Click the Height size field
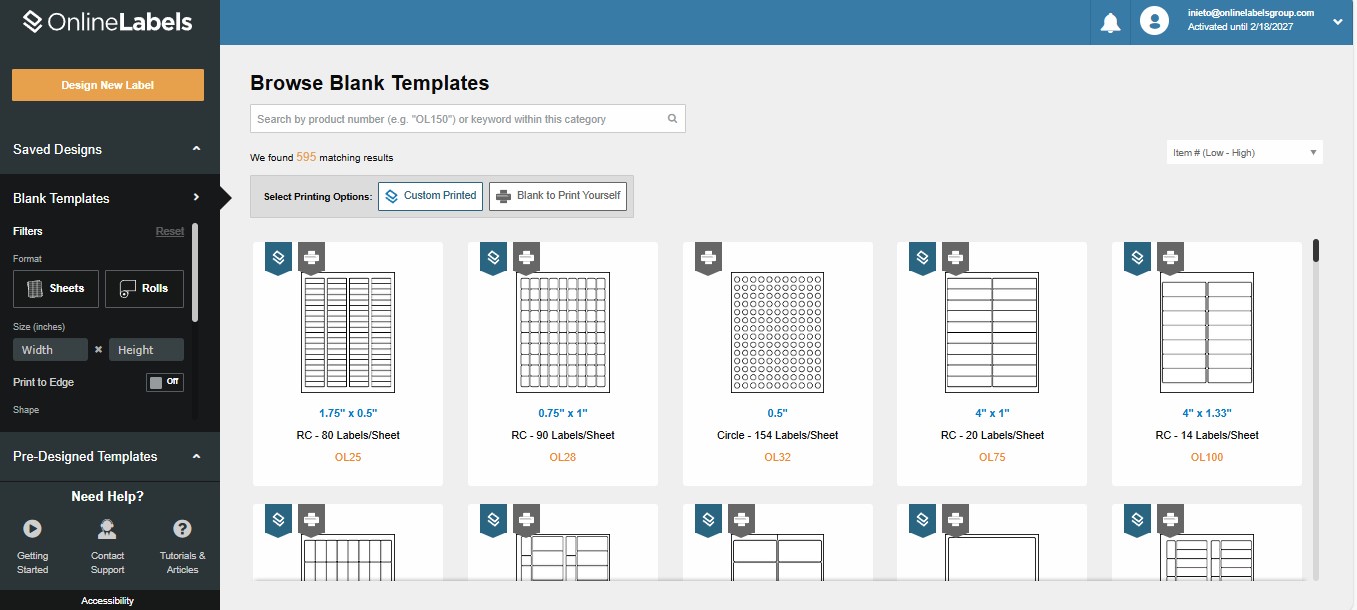 146,350
